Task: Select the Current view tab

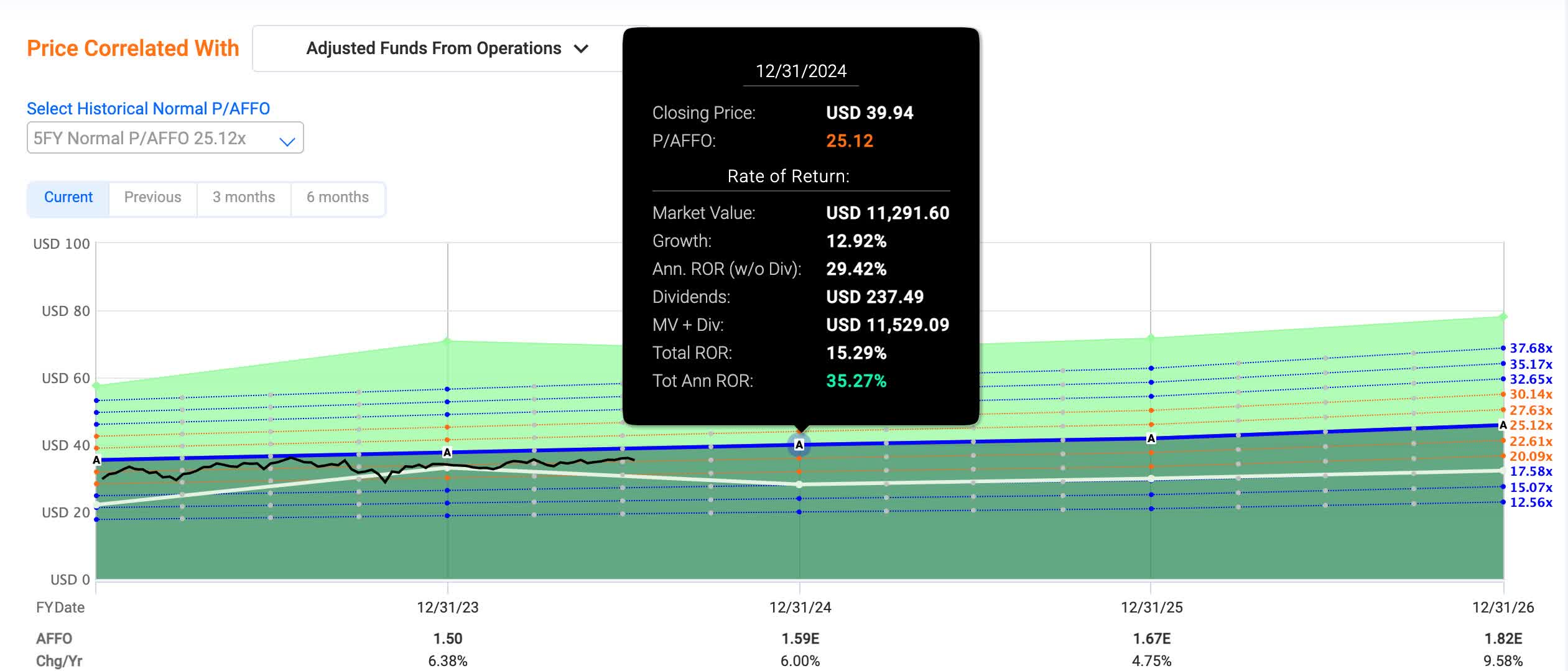Action: coord(68,197)
